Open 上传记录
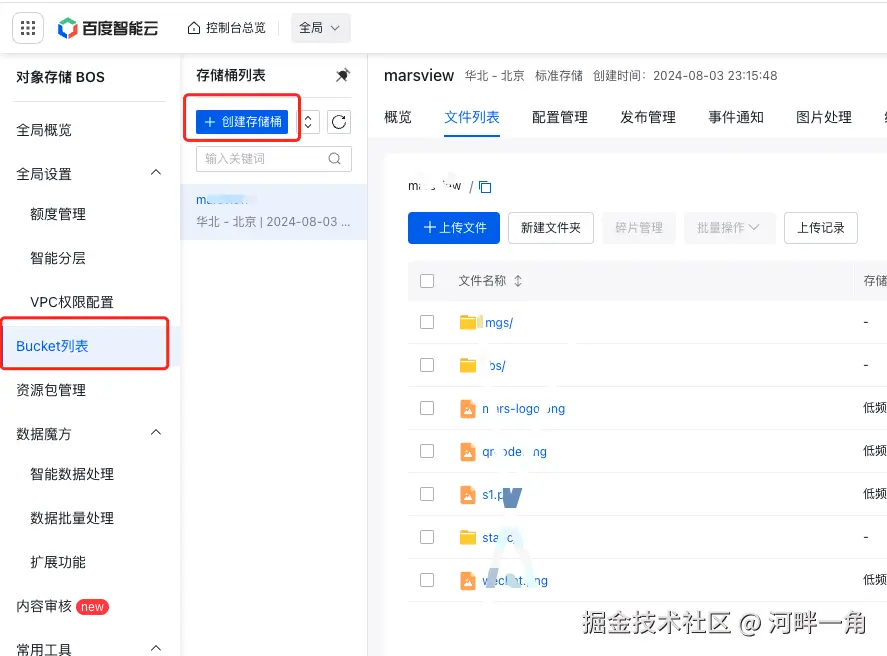The width and height of the screenshot is (887, 656). 821,228
